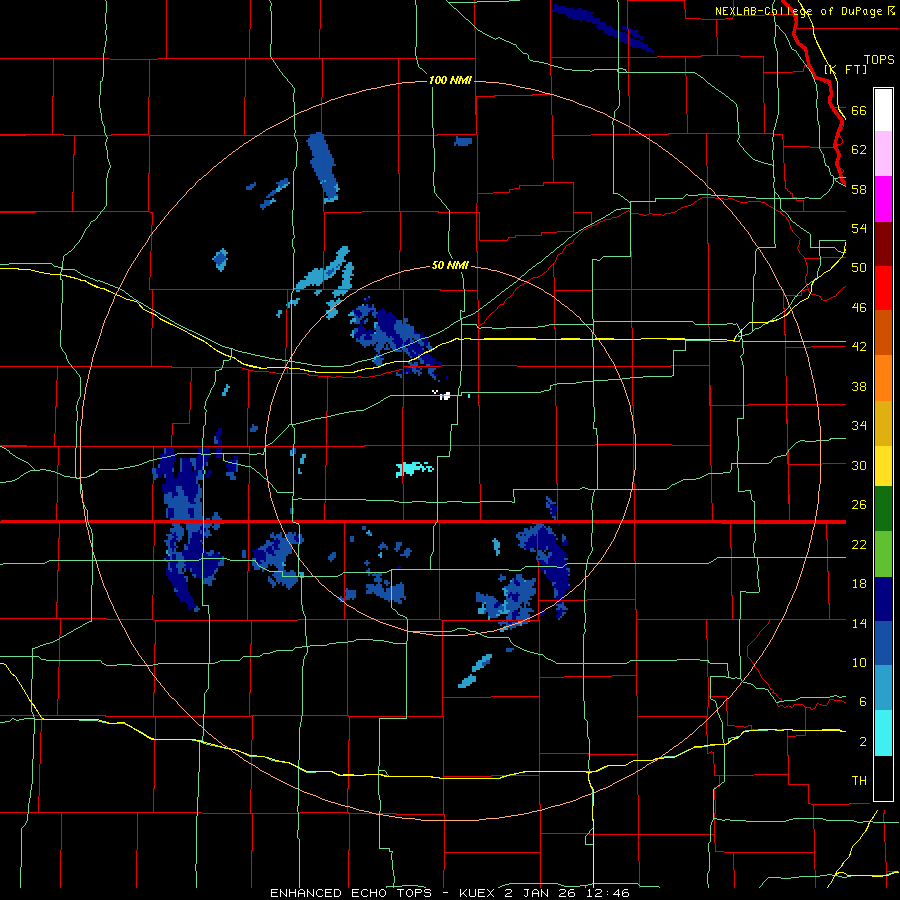The image size is (900, 900).
Task: Select the 10 value on the scale
Action: pos(859,662)
